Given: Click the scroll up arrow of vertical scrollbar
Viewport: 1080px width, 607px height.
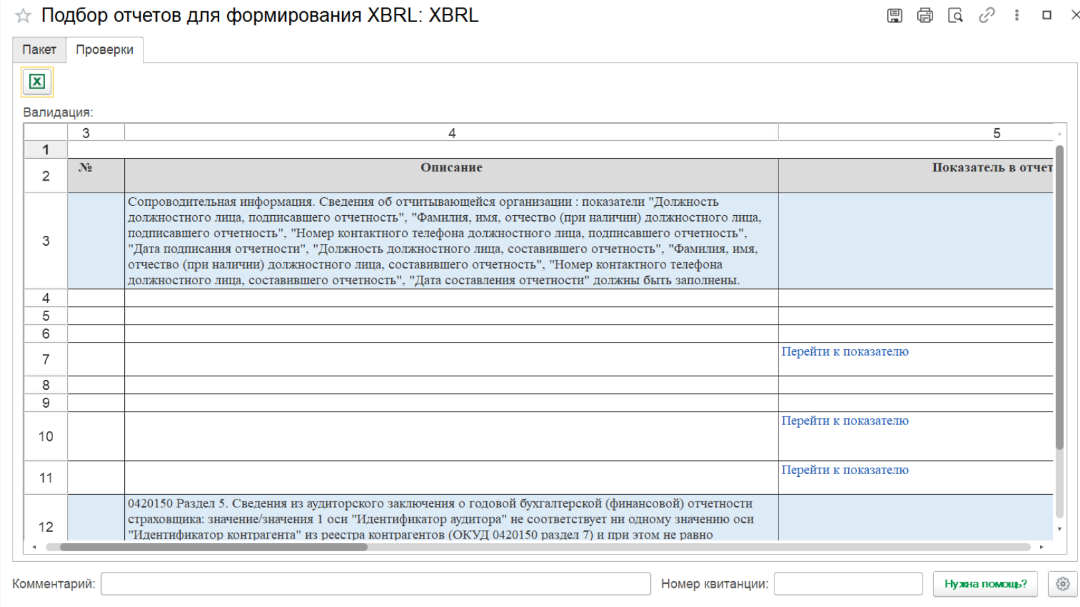Looking at the screenshot, I should coord(1059,134).
